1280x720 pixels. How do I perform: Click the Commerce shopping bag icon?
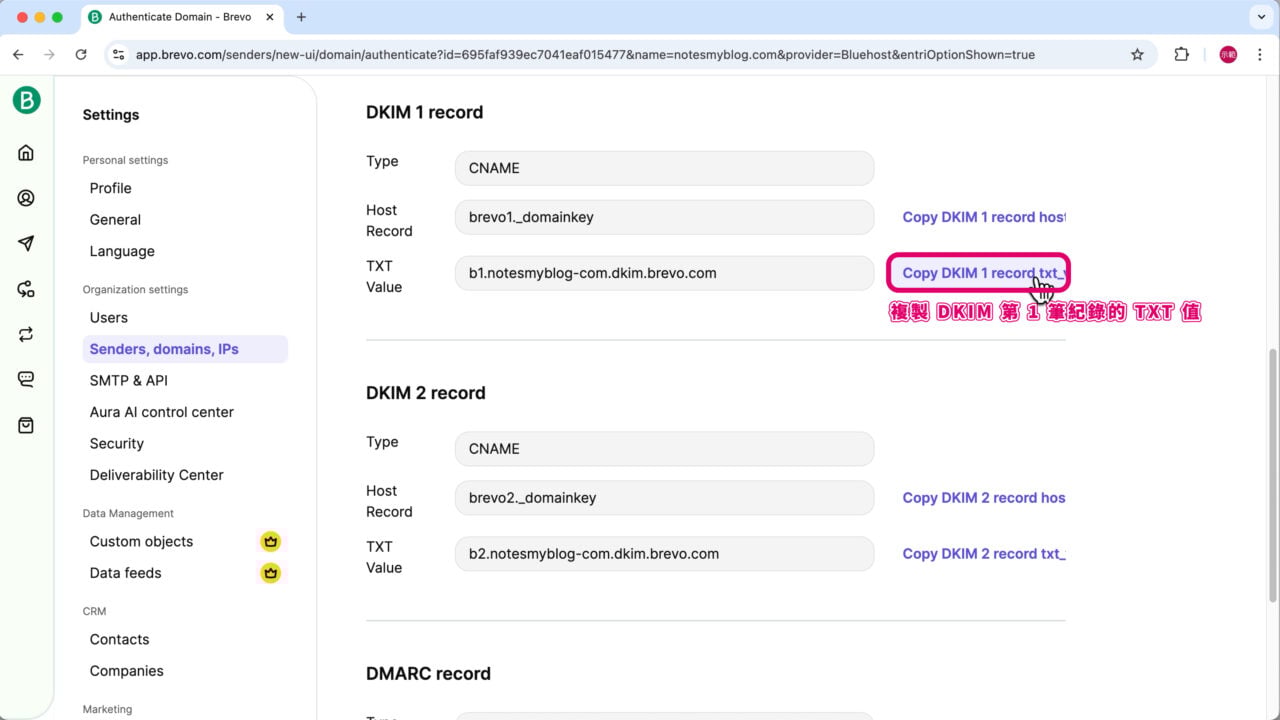(x=26, y=424)
